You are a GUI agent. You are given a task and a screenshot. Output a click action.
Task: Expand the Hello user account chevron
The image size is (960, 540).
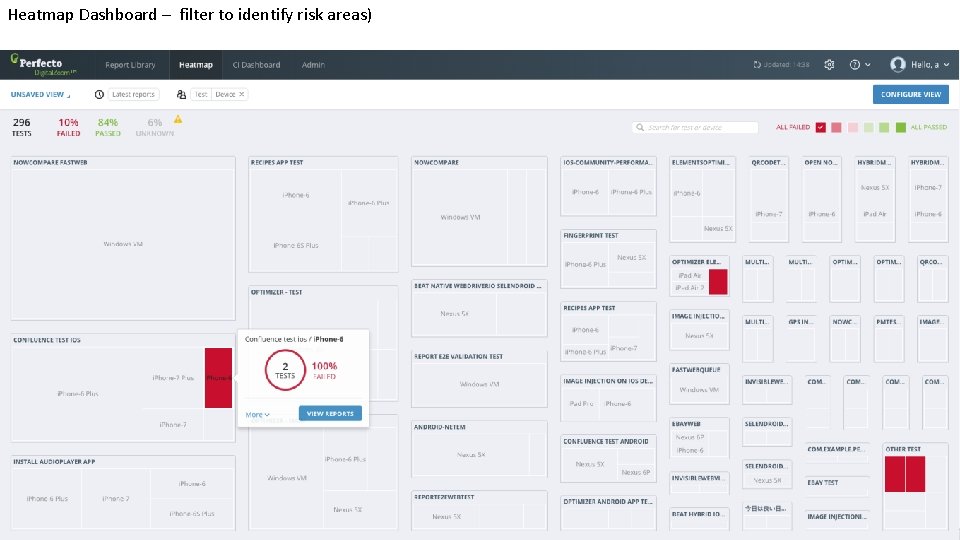(x=946, y=65)
